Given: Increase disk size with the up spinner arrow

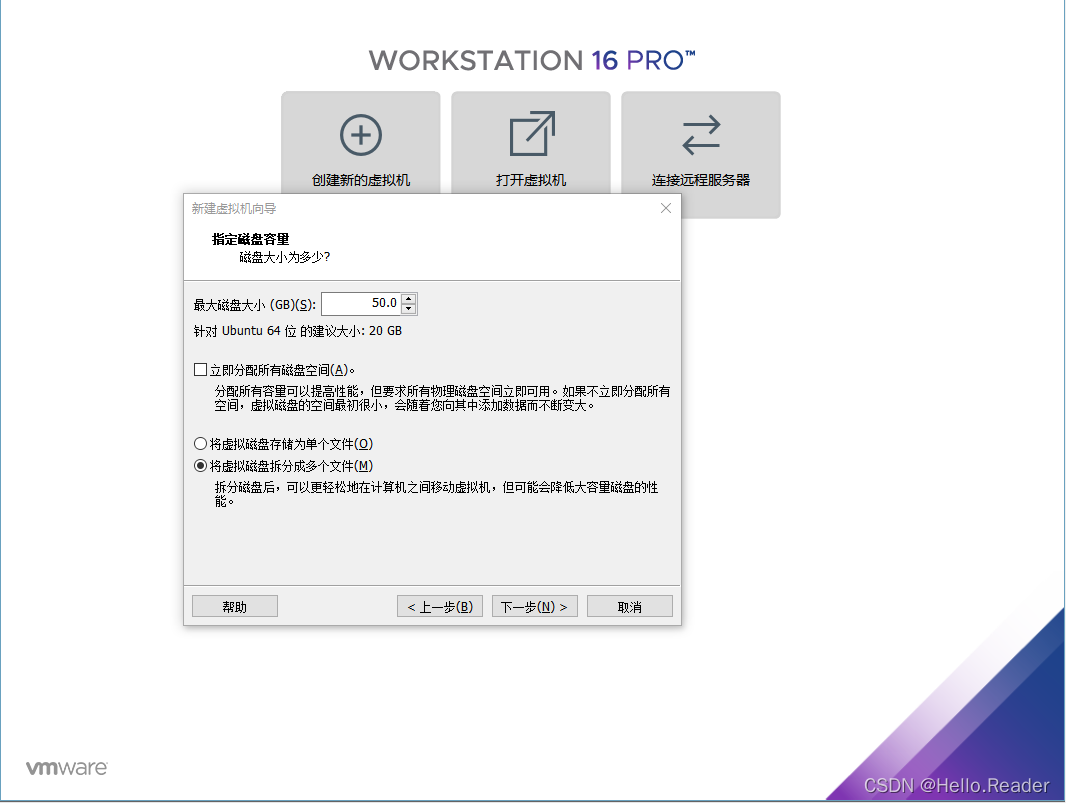Looking at the screenshot, I should tap(409, 298).
